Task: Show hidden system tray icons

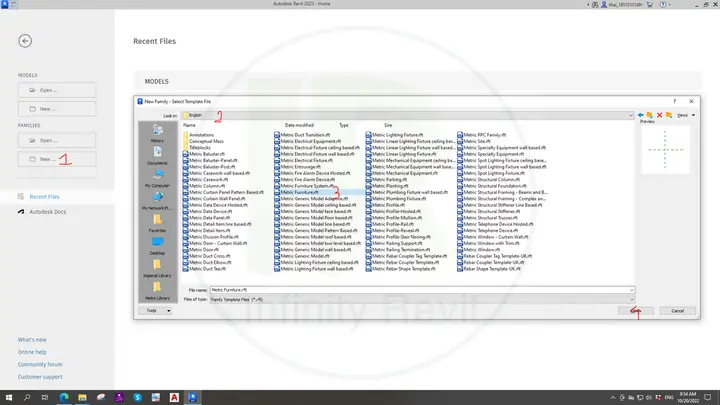Action: [613, 397]
